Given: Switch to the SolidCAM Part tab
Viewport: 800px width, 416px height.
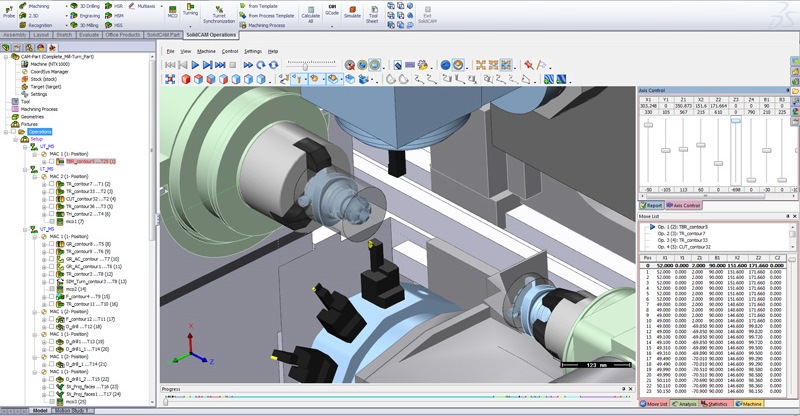Looking at the screenshot, I should pos(163,35).
